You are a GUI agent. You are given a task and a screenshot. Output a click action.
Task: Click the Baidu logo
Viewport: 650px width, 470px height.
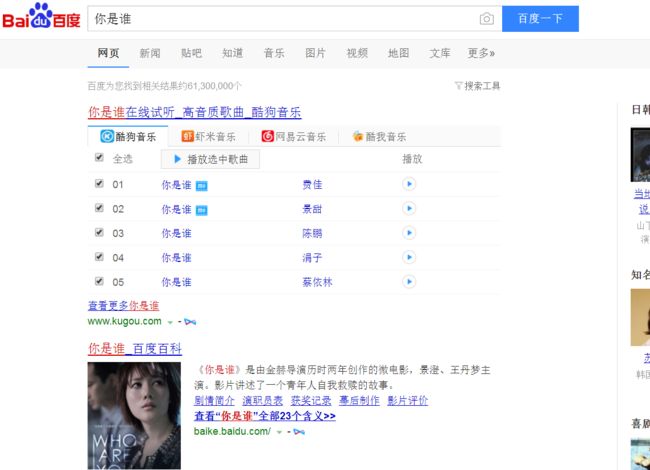(x=41, y=16)
